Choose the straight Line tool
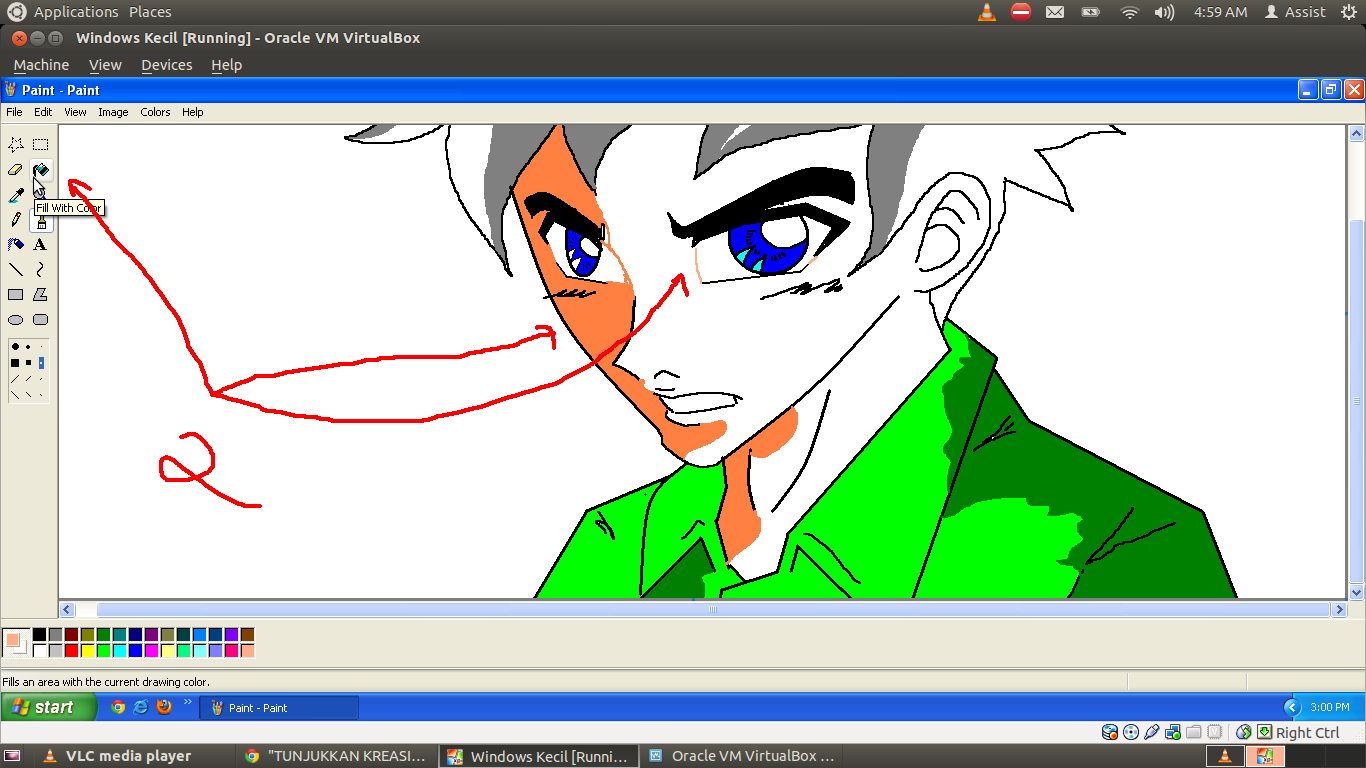Image resolution: width=1366 pixels, height=768 pixels. click(x=16, y=270)
